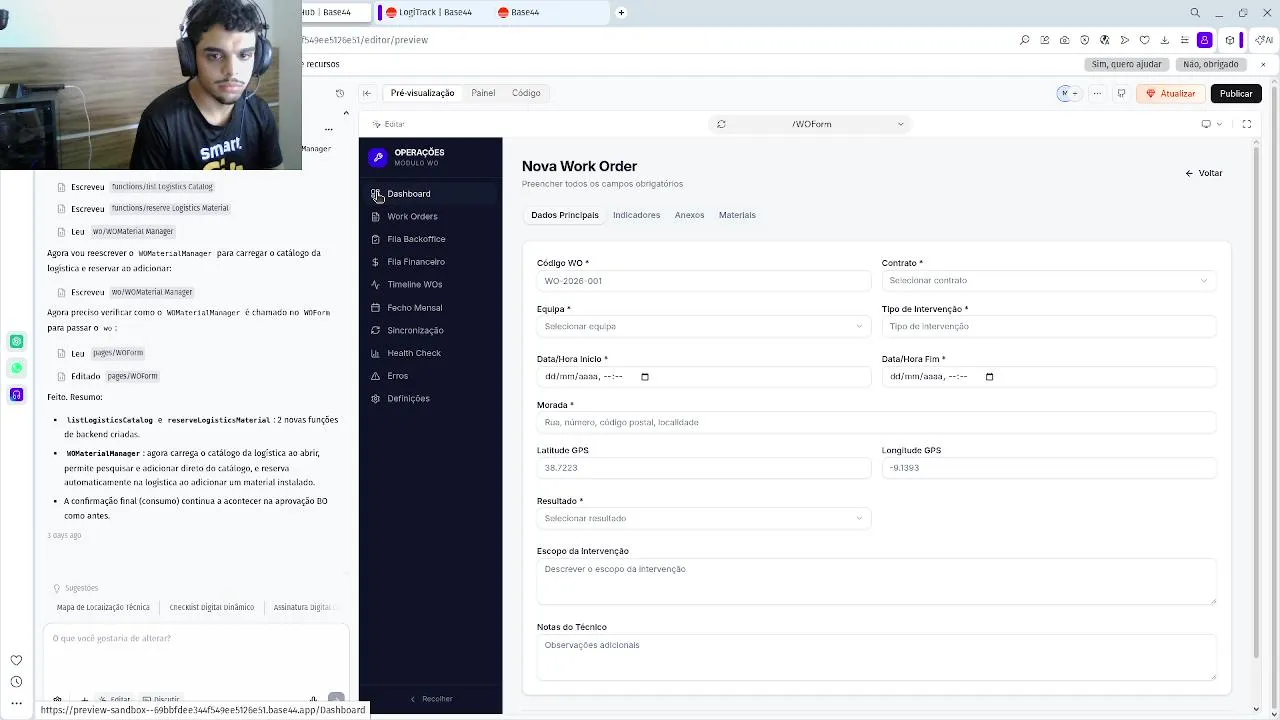The image size is (1280, 720).
Task: Click the browser toolbar search magnifier icon
Action: (x=1024, y=40)
